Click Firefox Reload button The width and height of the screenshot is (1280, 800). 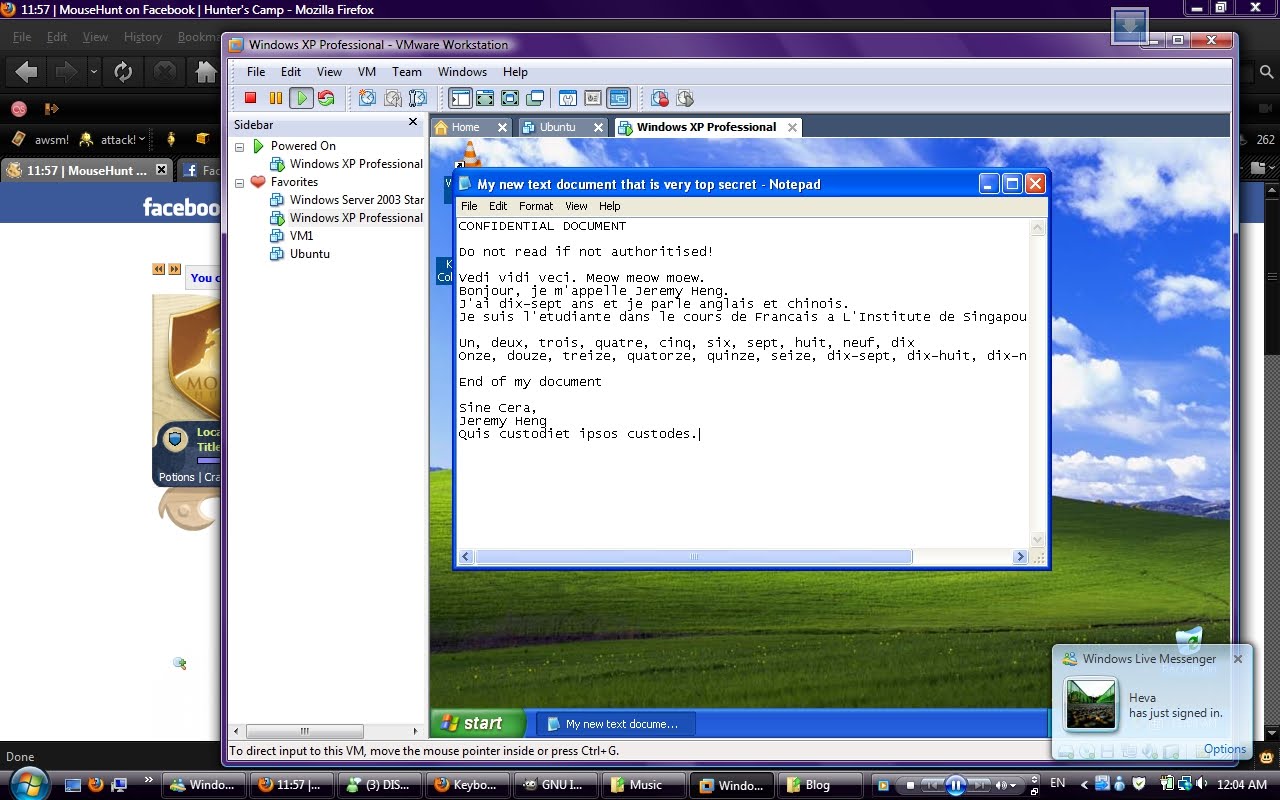(123, 72)
